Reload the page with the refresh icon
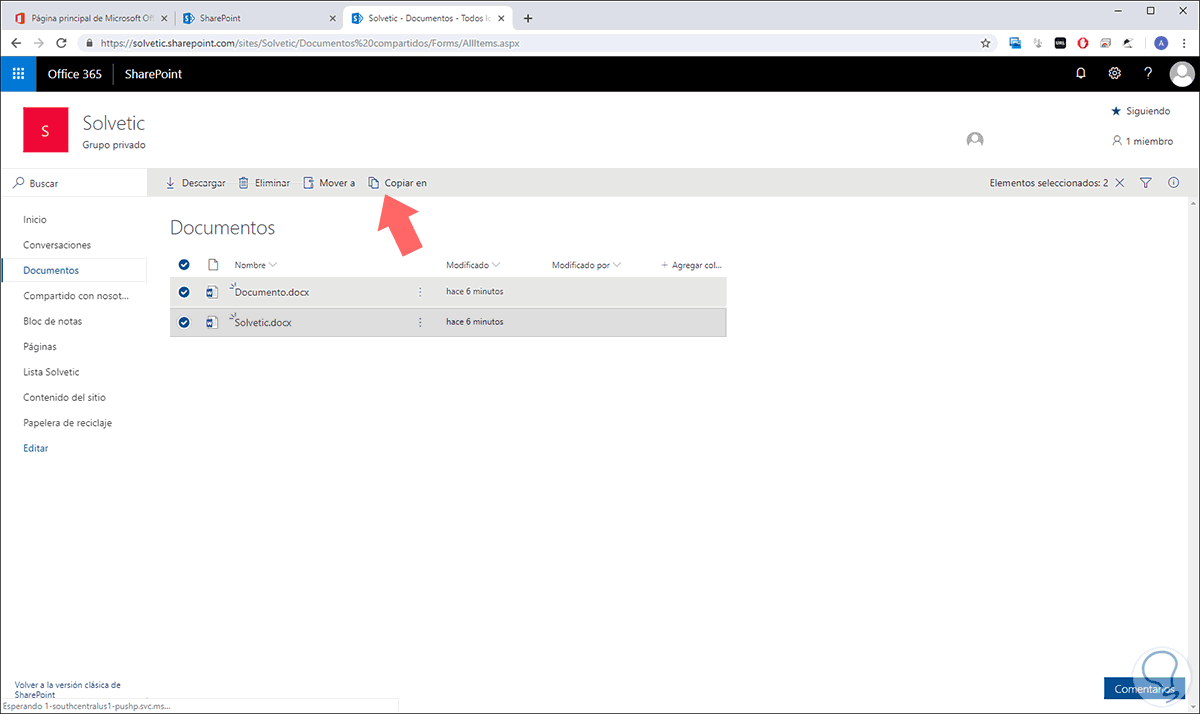This screenshot has width=1200, height=714. pos(62,43)
